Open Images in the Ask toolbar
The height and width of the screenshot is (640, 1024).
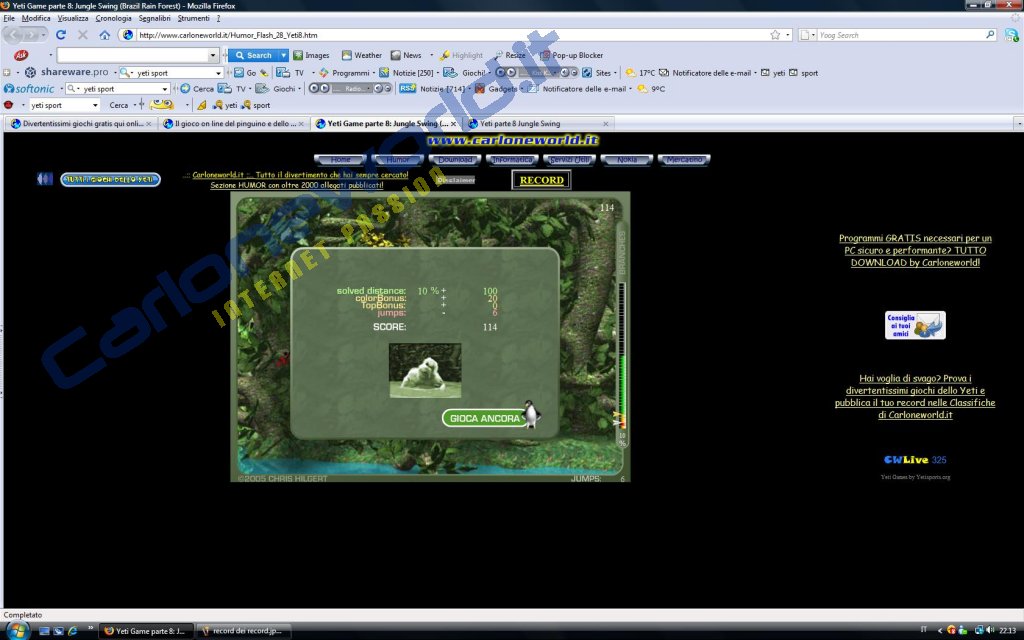click(312, 56)
